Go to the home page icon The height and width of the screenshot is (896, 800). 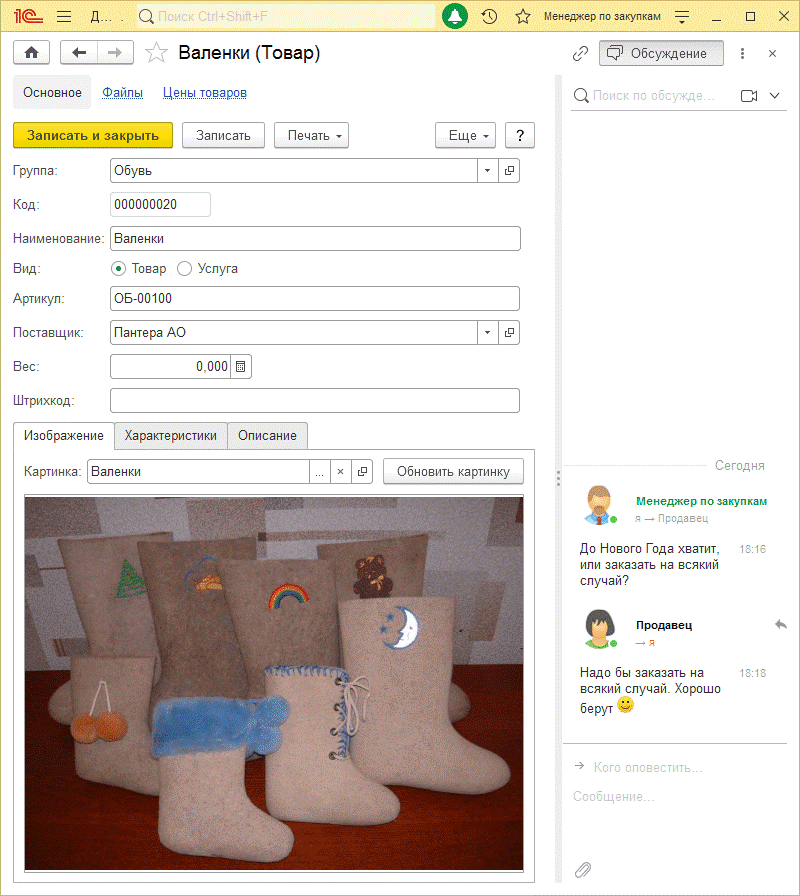(31, 53)
